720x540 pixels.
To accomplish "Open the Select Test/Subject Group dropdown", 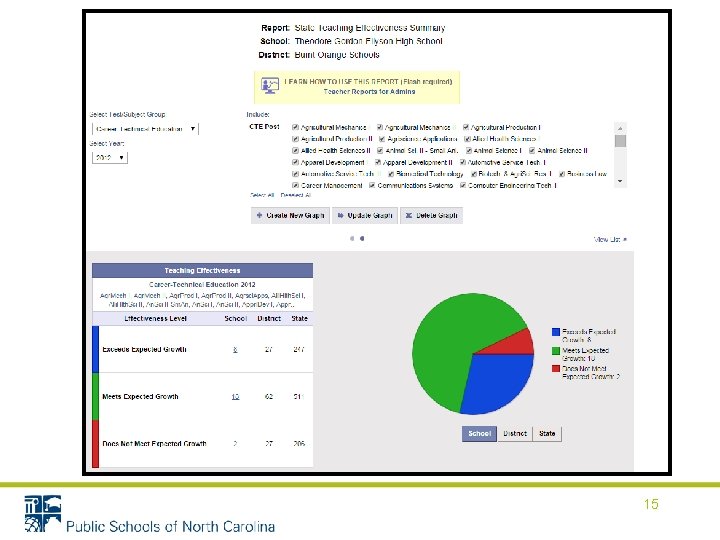I will tap(146, 129).
